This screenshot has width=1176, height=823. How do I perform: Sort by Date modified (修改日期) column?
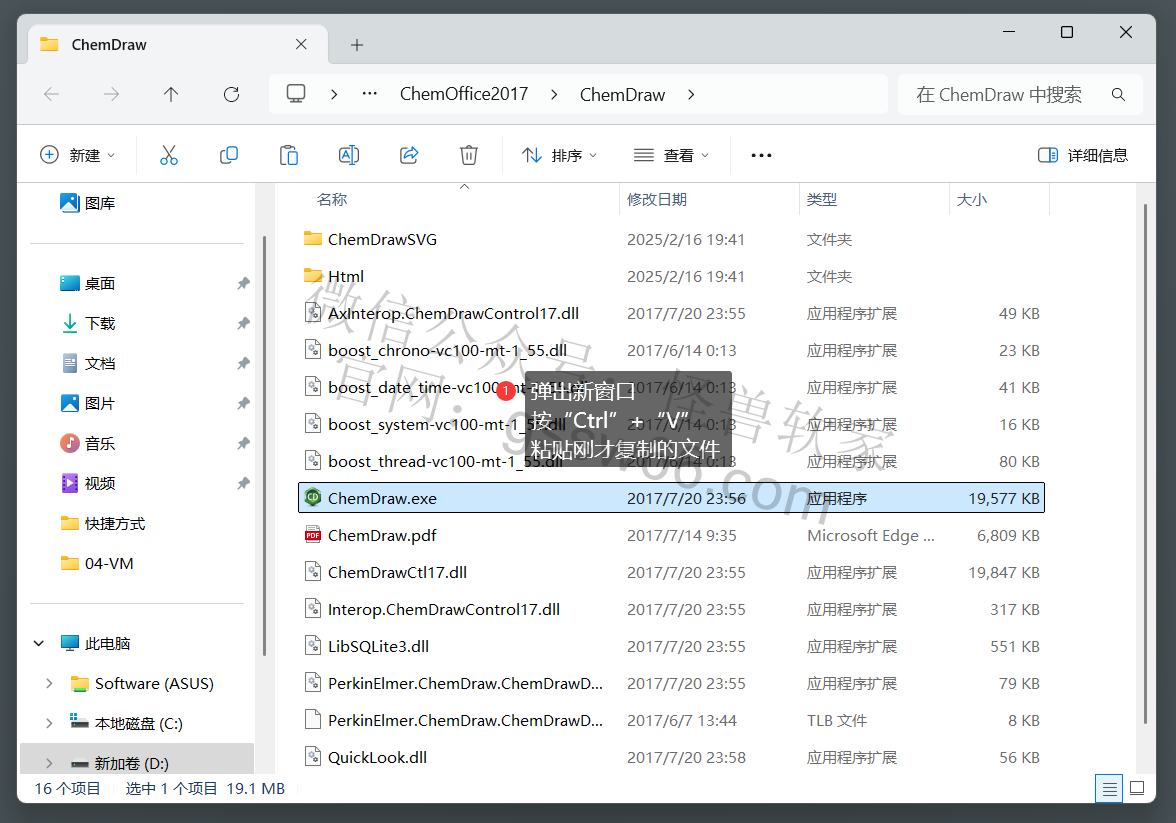coord(657,200)
